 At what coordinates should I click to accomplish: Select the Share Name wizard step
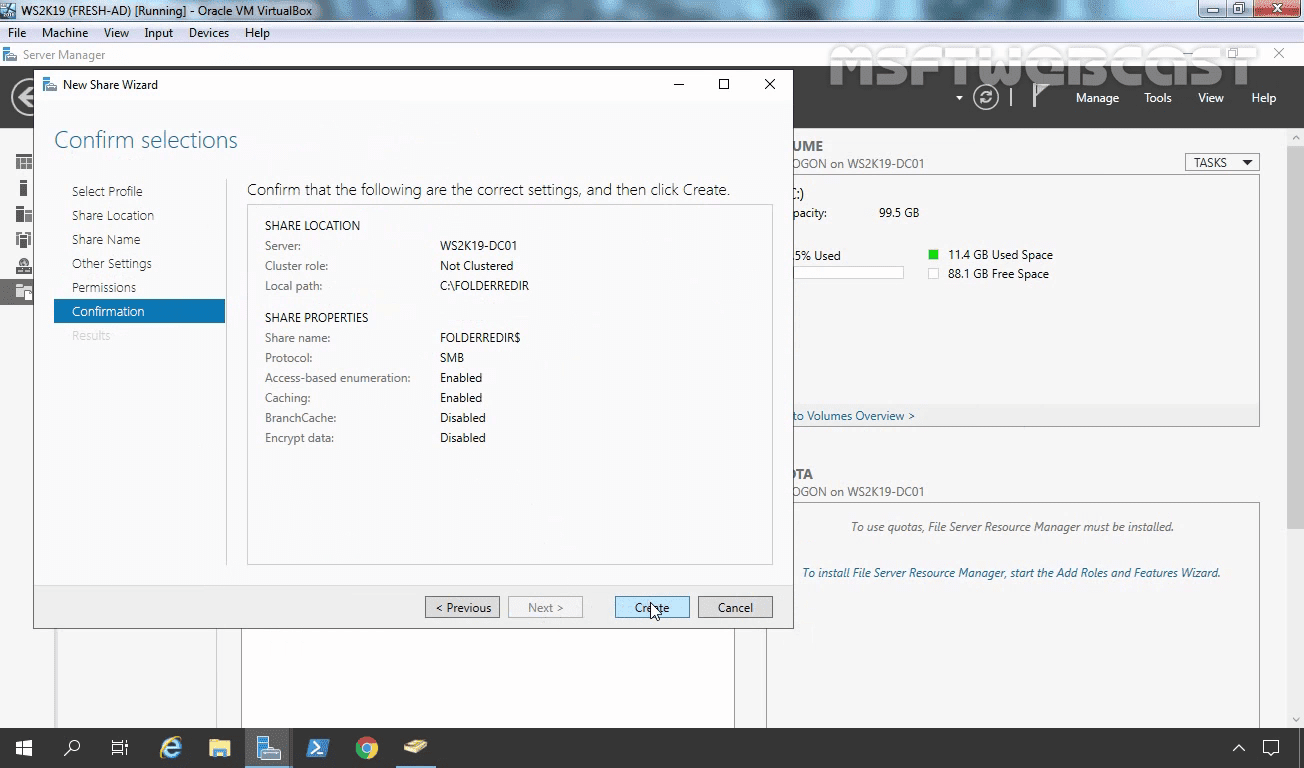click(106, 239)
